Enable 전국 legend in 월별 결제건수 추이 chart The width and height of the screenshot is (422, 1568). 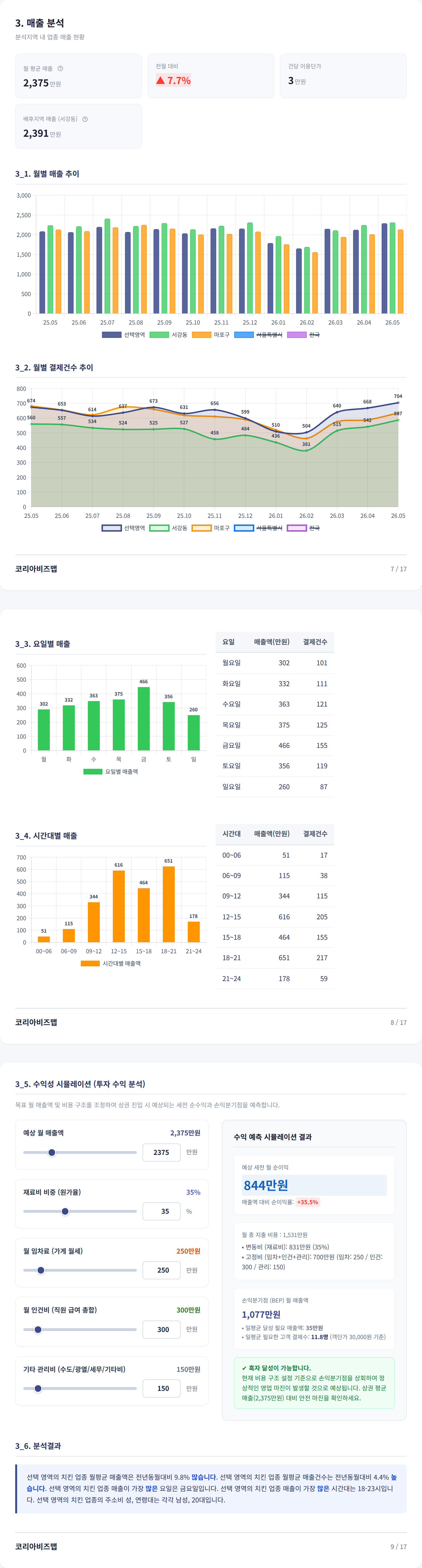coord(303,528)
